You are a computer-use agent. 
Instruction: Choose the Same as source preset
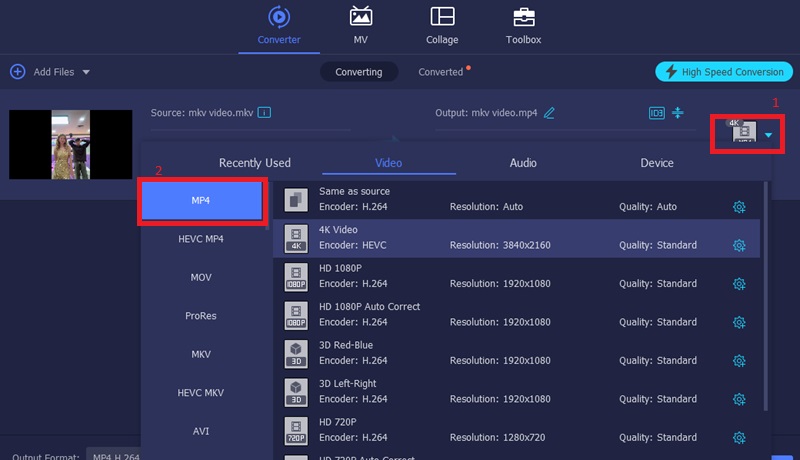click(516, 199)
